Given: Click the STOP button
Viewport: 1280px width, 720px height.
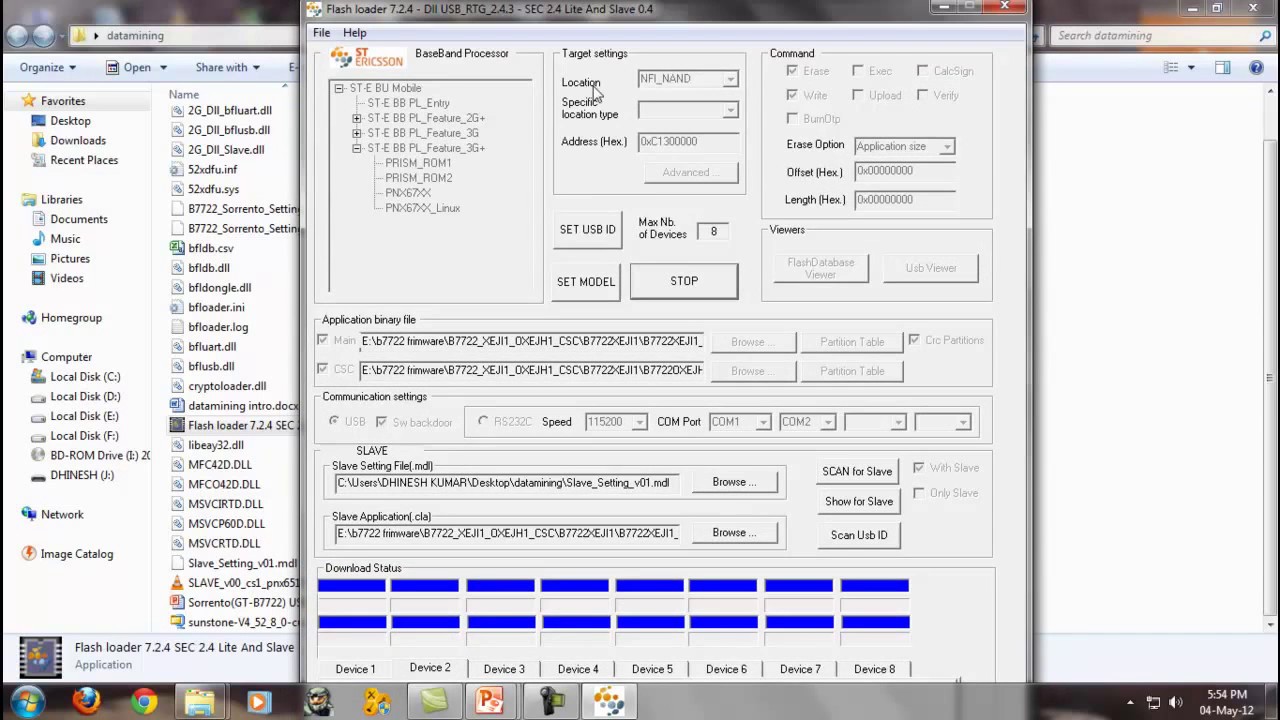Looking at the screenshot, I should pos(684,281).
